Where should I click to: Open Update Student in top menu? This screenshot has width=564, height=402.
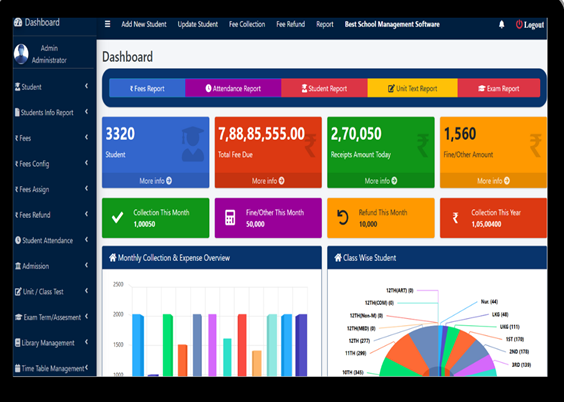tap(197, 24)
